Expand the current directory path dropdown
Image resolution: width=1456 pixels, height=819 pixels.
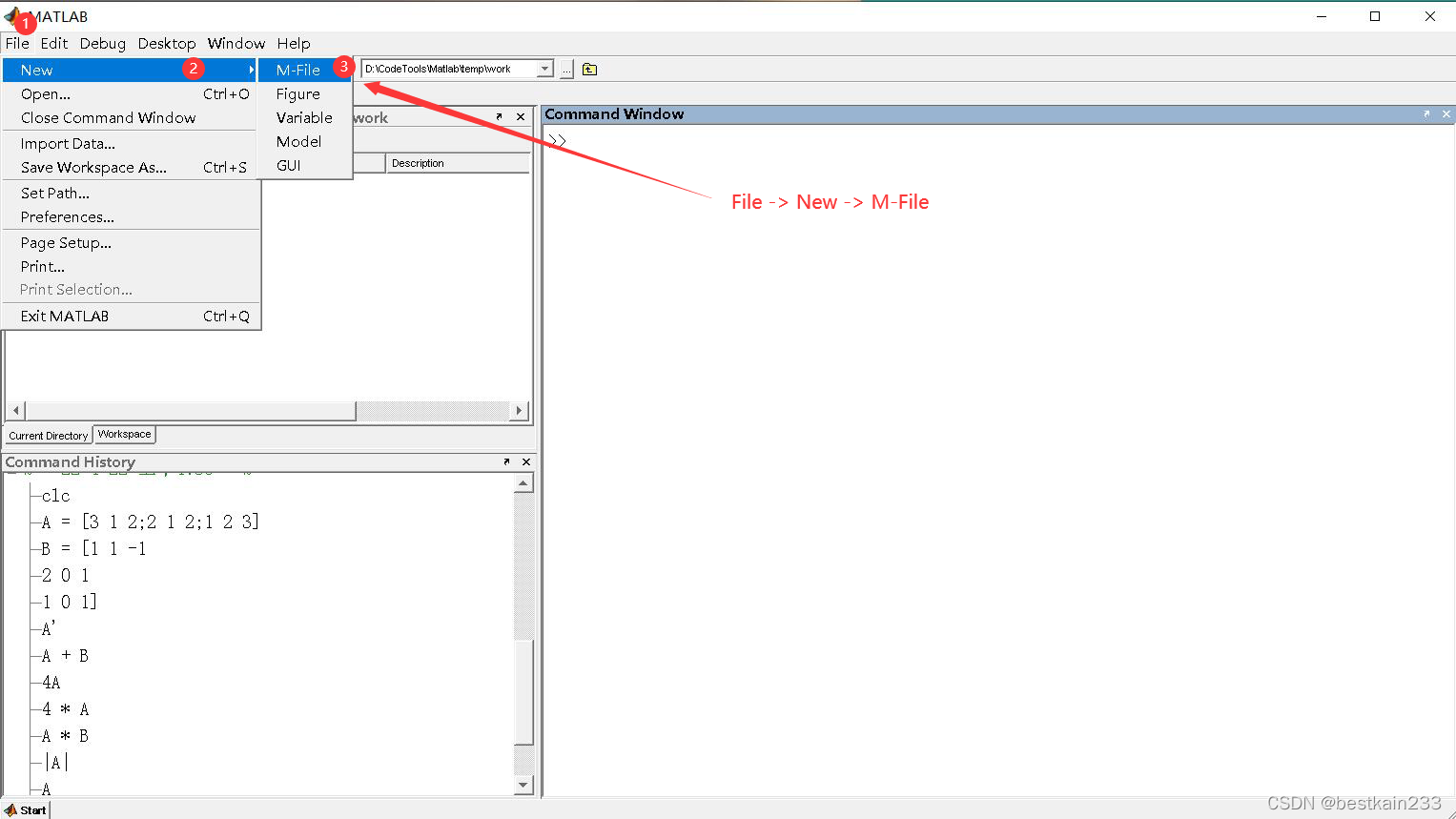coord(545,69)
